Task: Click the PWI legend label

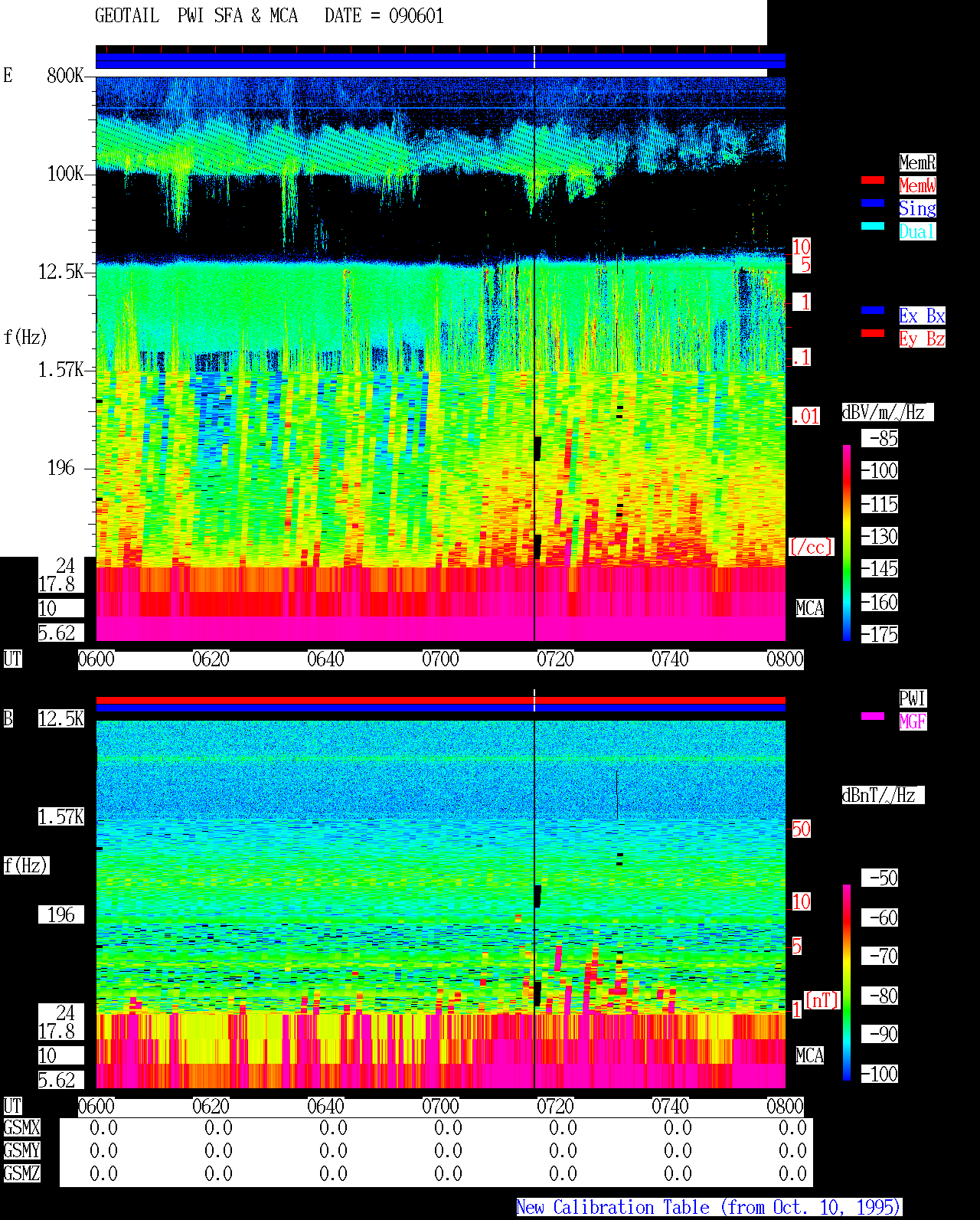Action: tap(913, 698)
